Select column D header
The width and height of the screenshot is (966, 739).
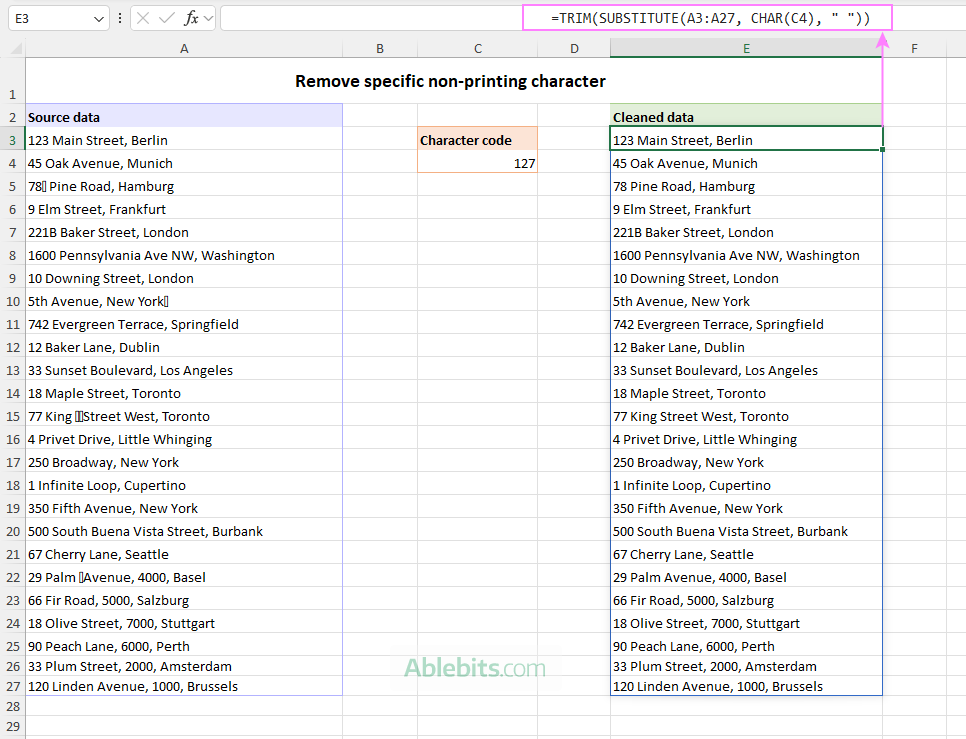574,49
